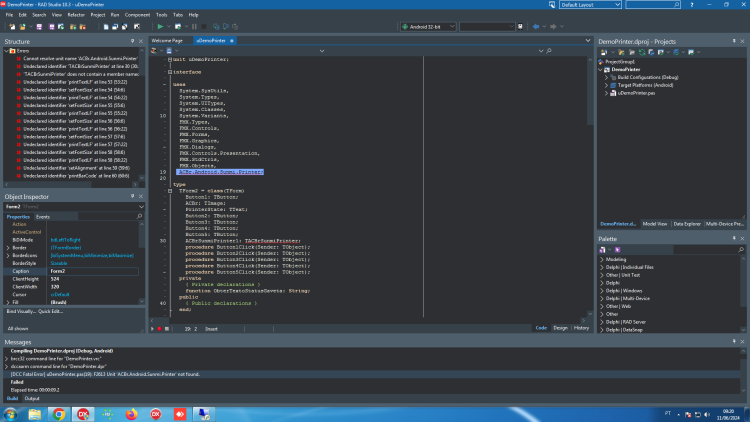750x422 pixels.
Task: Click the green Run play button
Action: pyautogui.click(x=160, y=27)
